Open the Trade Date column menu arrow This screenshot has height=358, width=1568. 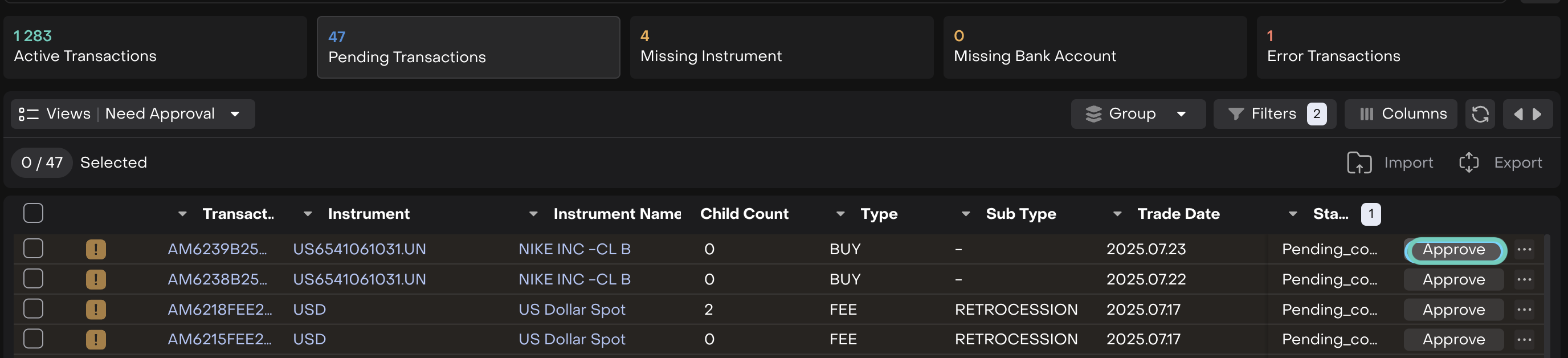coord(1117,214)
